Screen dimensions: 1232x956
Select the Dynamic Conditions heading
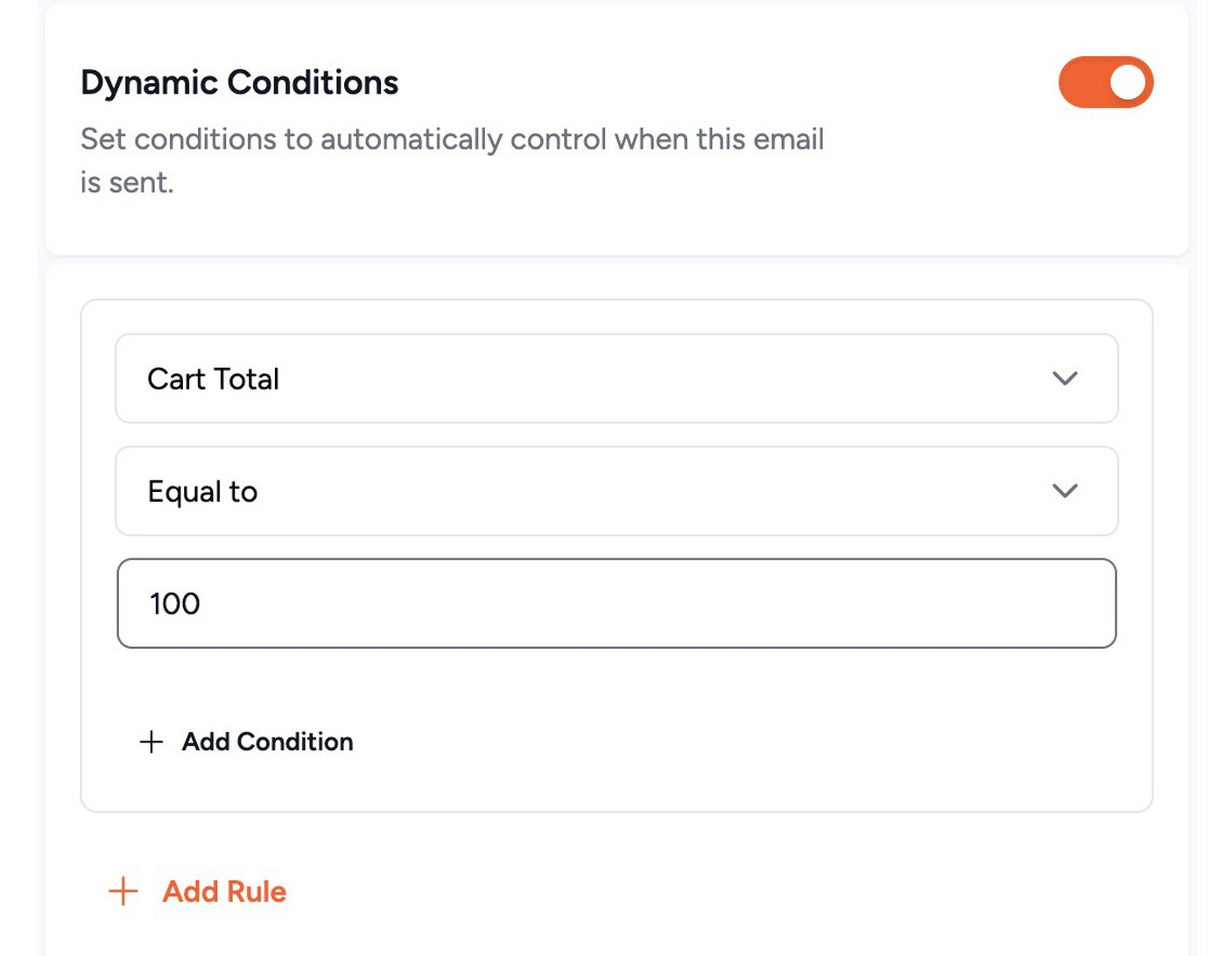tap(238, 81)
